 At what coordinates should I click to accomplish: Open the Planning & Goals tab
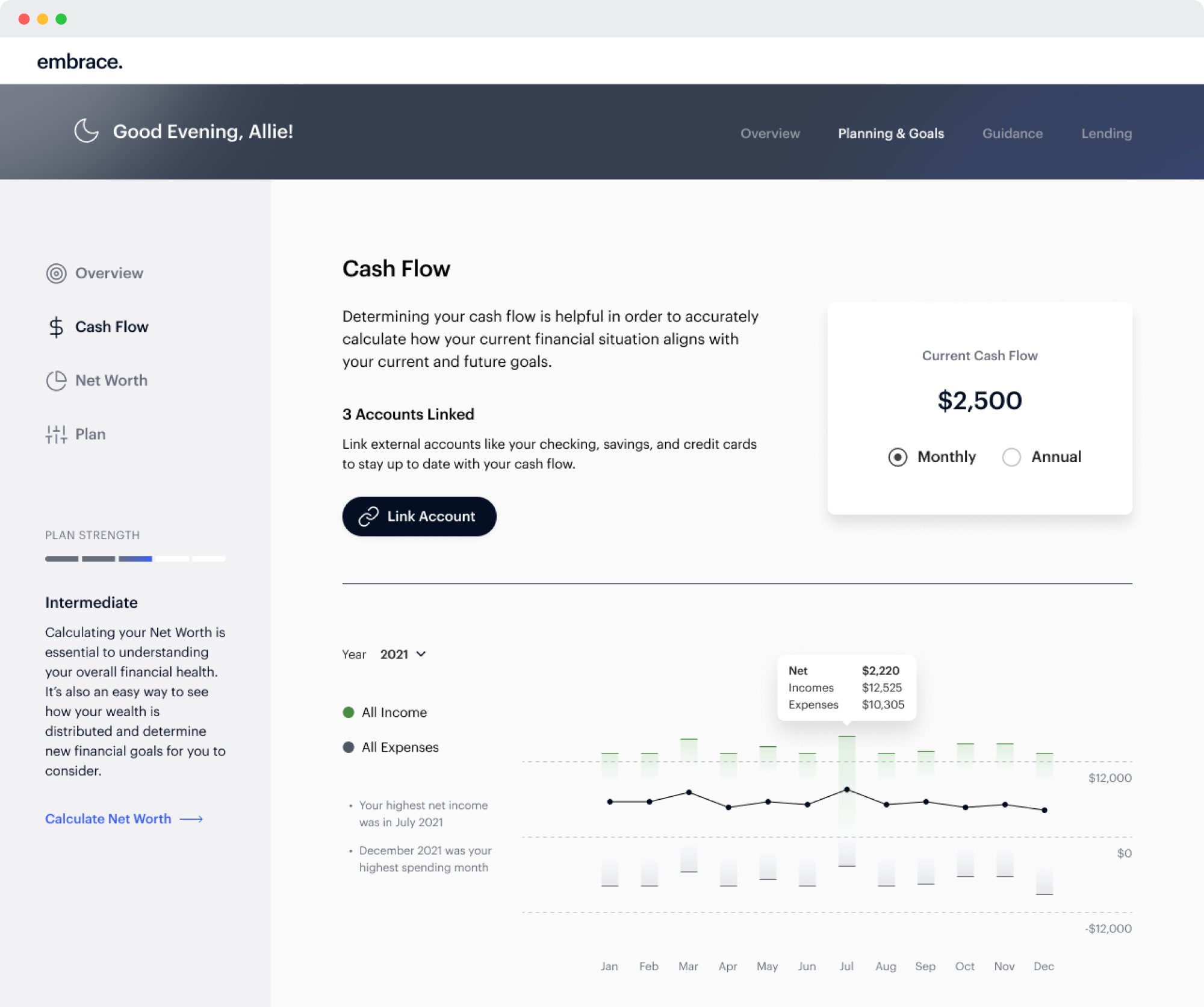coord(890,134)
